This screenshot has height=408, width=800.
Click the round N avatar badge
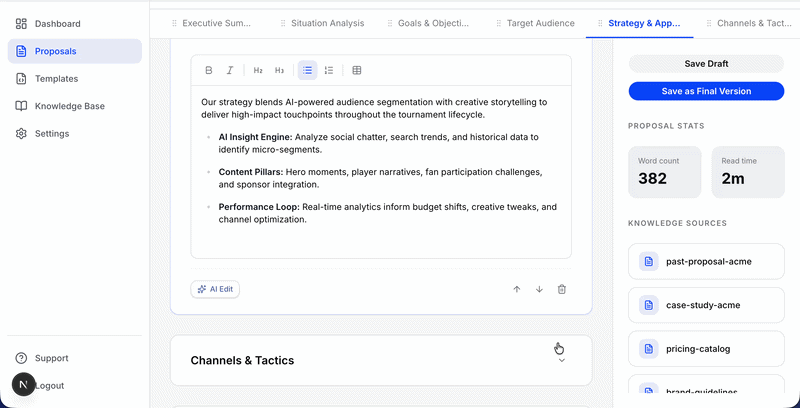tap(23, 385)
